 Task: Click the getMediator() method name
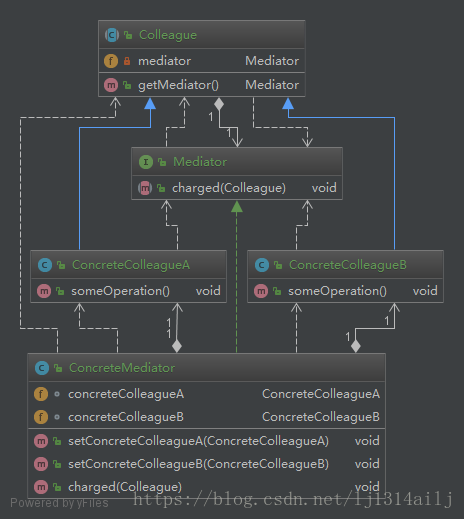pos(178,85)
